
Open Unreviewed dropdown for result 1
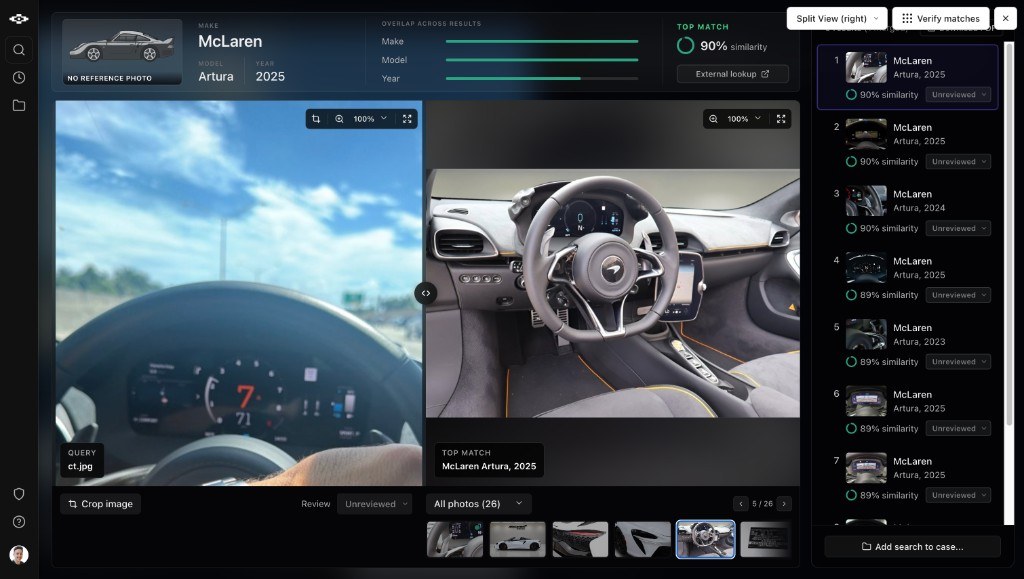pos(958,95)
